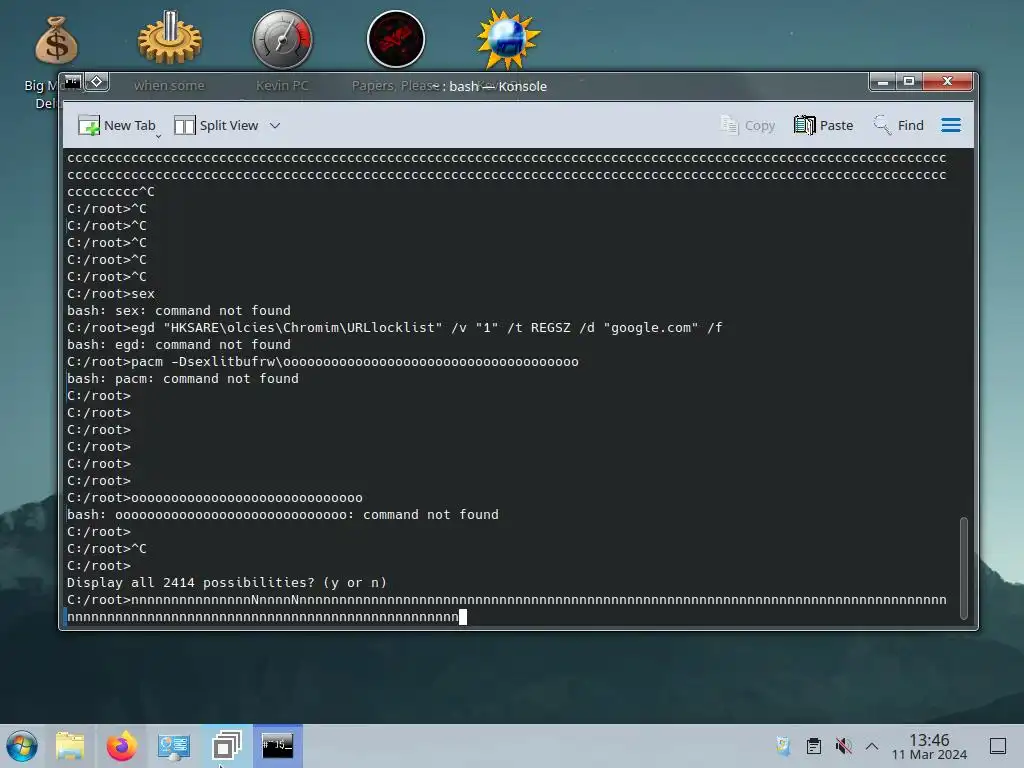This screenshot has height=768, width=1024.
Task: Open Find search in Konsole
Action: pyautogui.click(x=899, y=125)
